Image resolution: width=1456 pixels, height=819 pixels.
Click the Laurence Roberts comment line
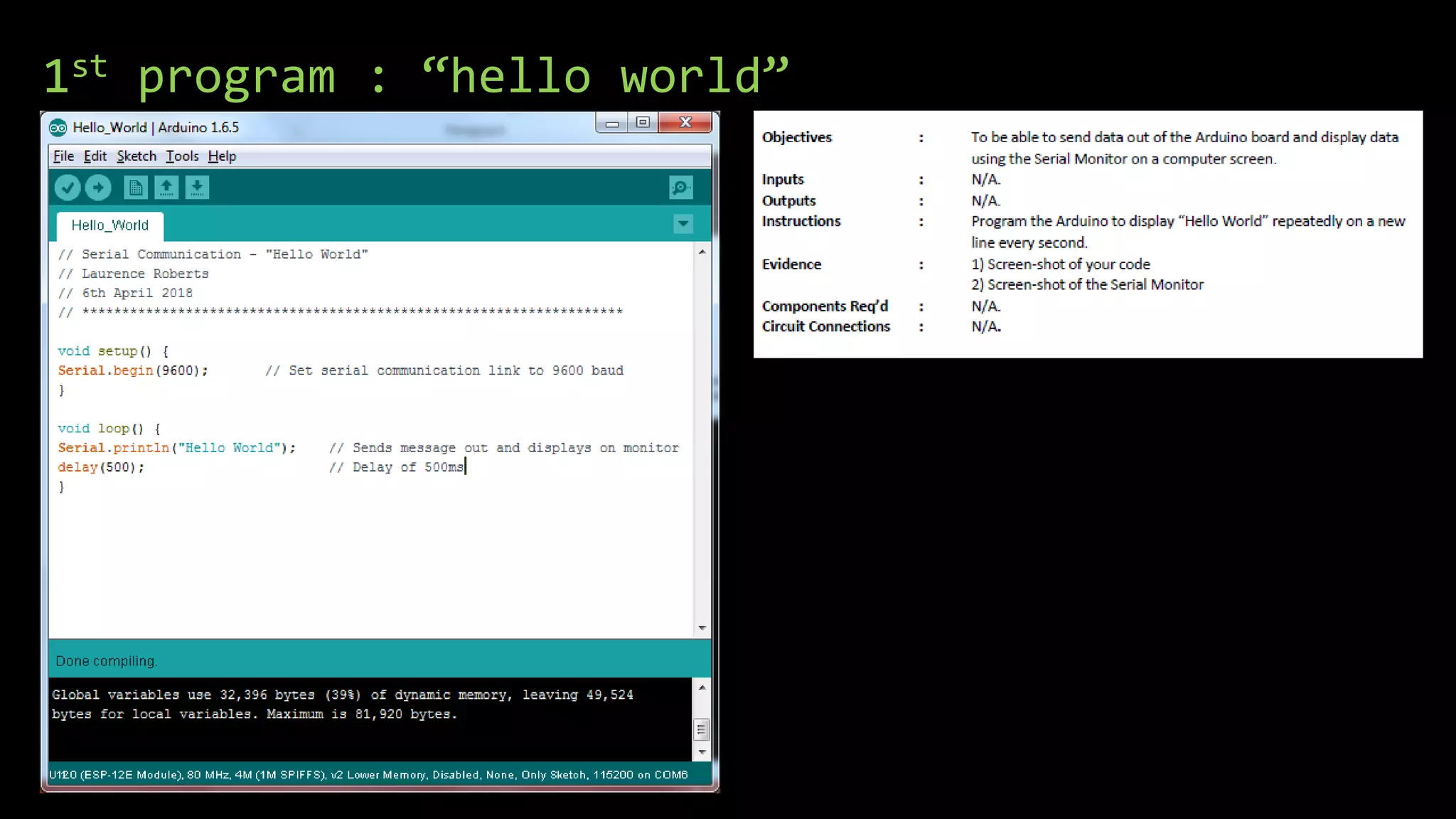[134, 274]
